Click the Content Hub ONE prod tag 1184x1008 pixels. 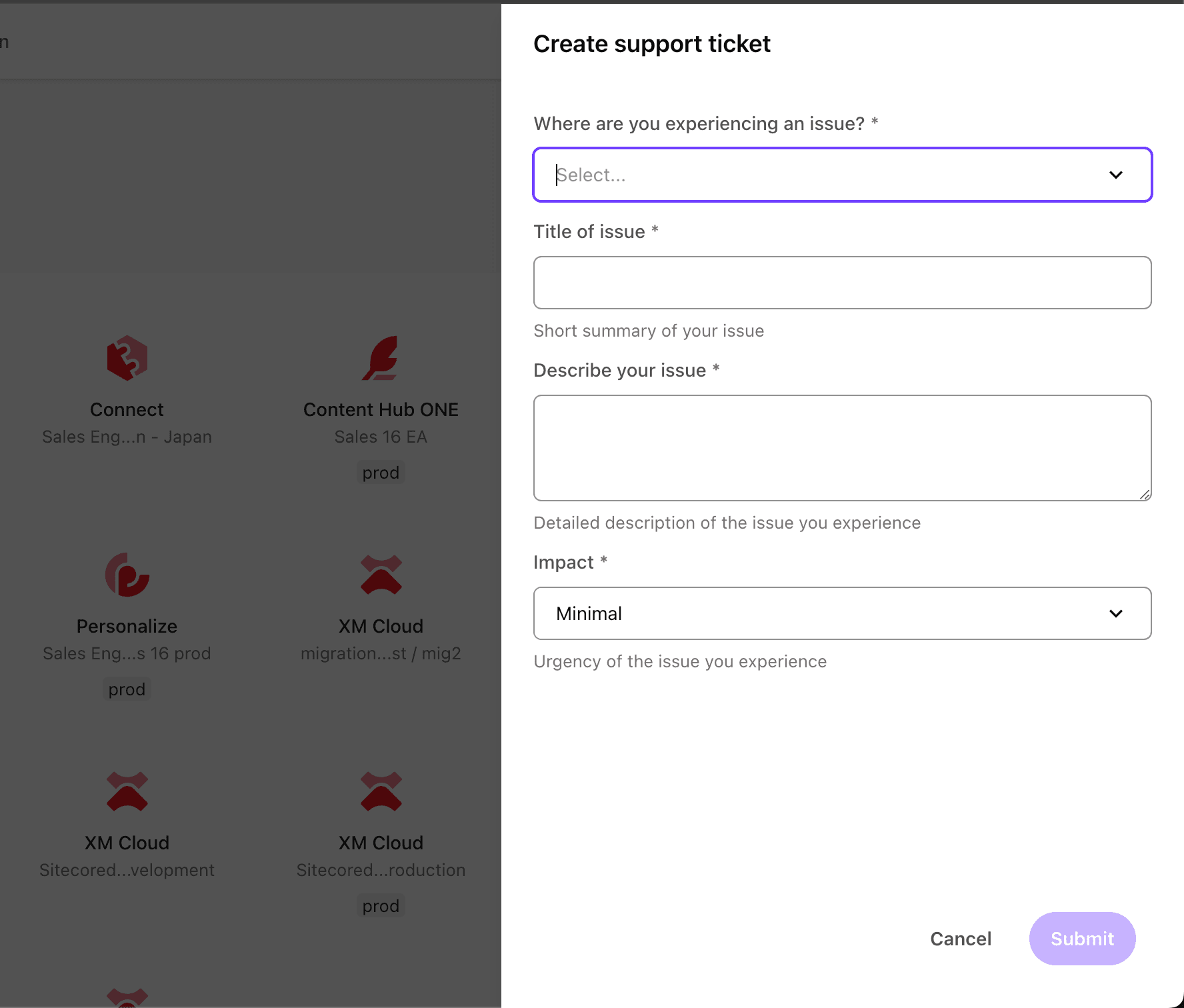click(x=381, y=473)
